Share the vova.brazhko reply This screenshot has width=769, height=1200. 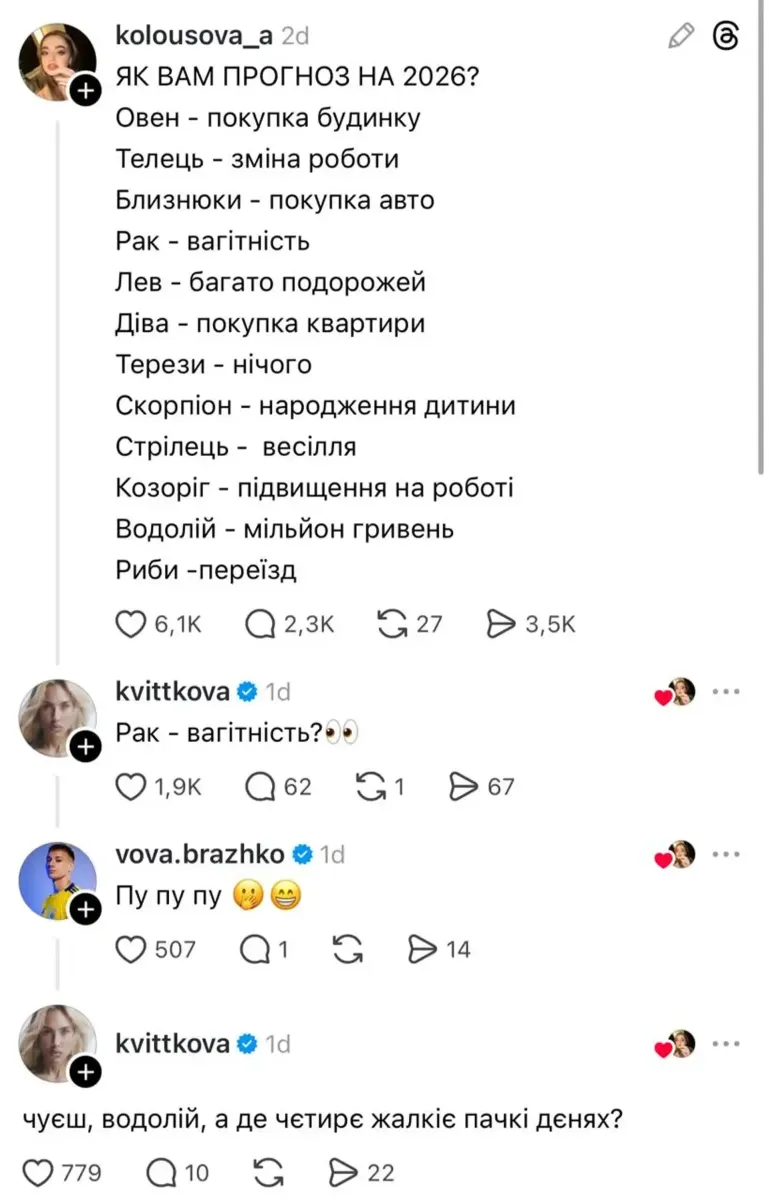424,949
